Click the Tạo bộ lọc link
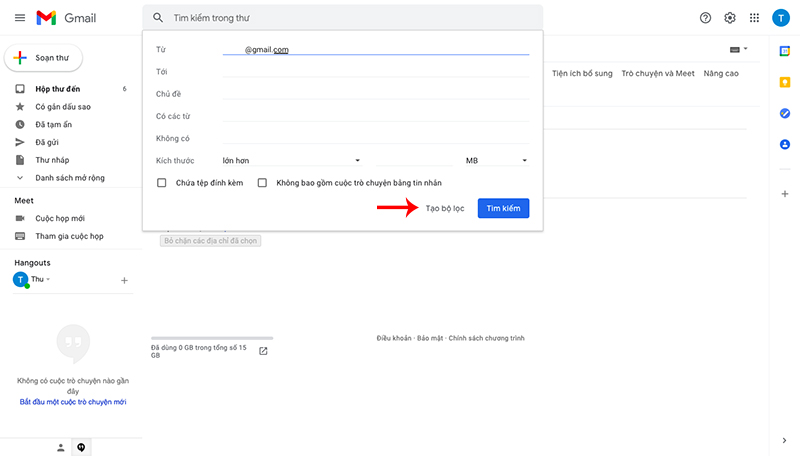The height and width of the screenshot is (456, 800). tap(445, 208)
